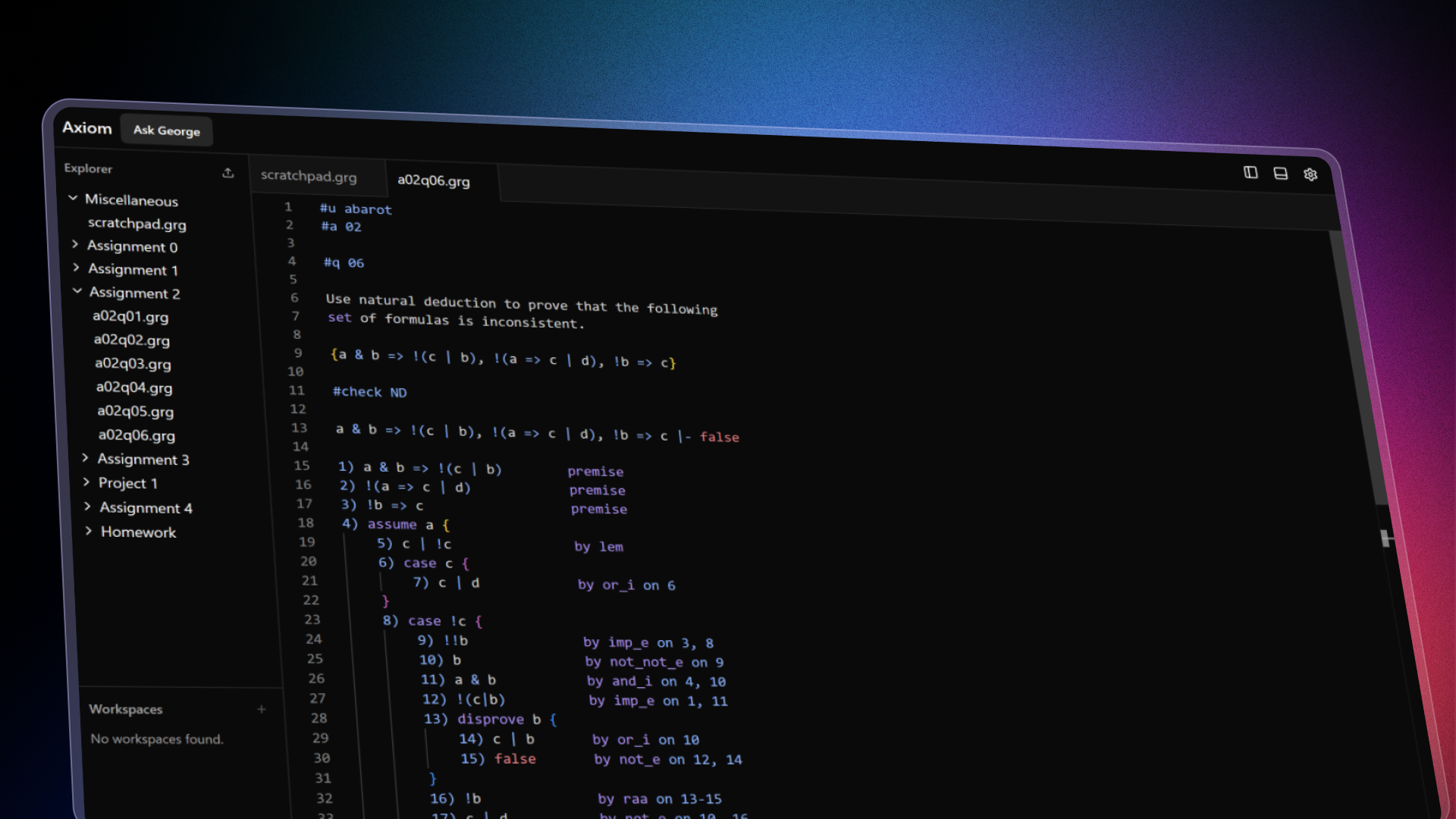1456x819 pixels.
Task: Collapse the Miscellaneous folder
Action: [x=131, y=200]
